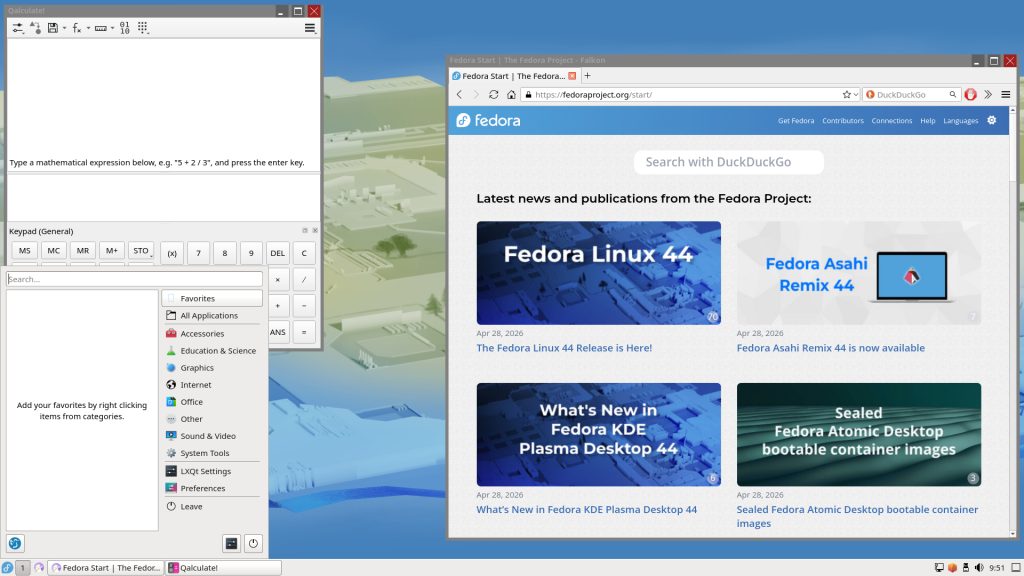Click the MR memory recall key
1024x576 pixels.
click(x=83, y=250)
